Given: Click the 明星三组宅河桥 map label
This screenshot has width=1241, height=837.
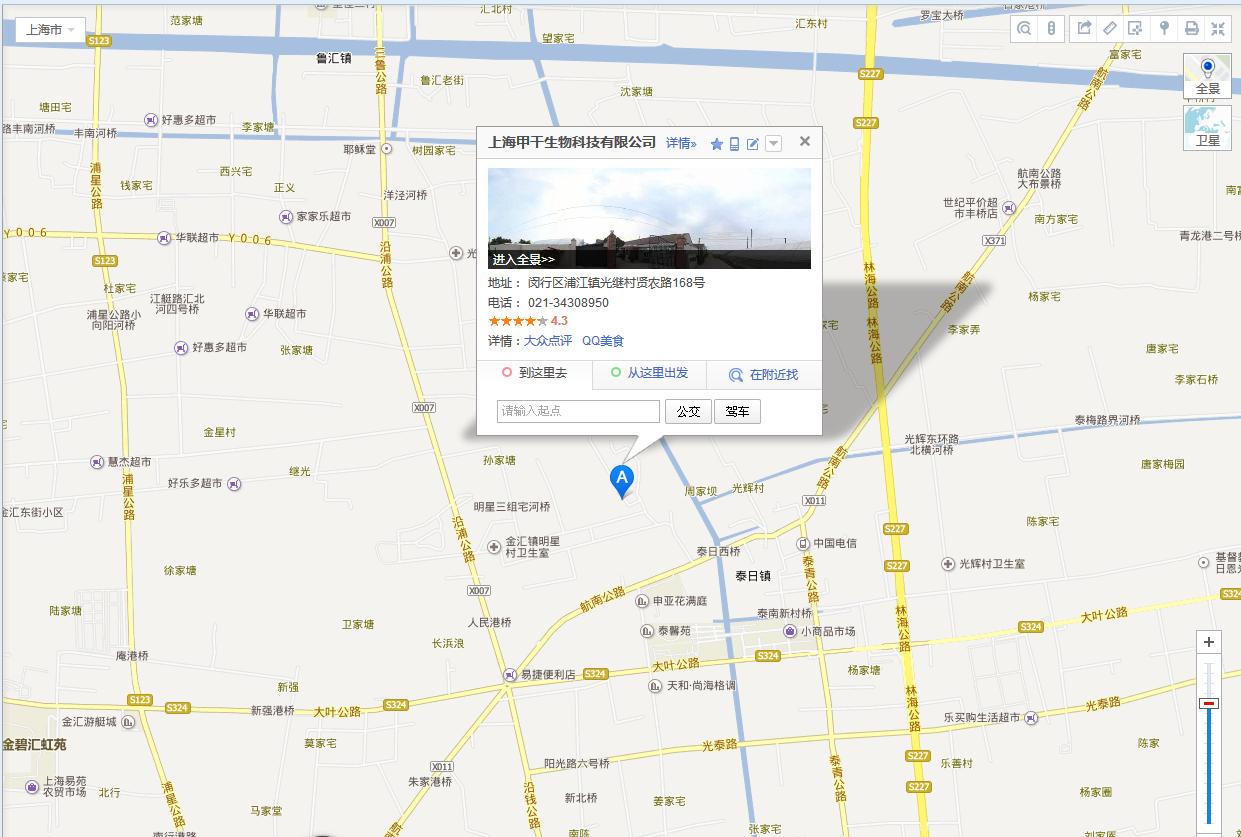Looking at the screenshot, I should (511, 507).
